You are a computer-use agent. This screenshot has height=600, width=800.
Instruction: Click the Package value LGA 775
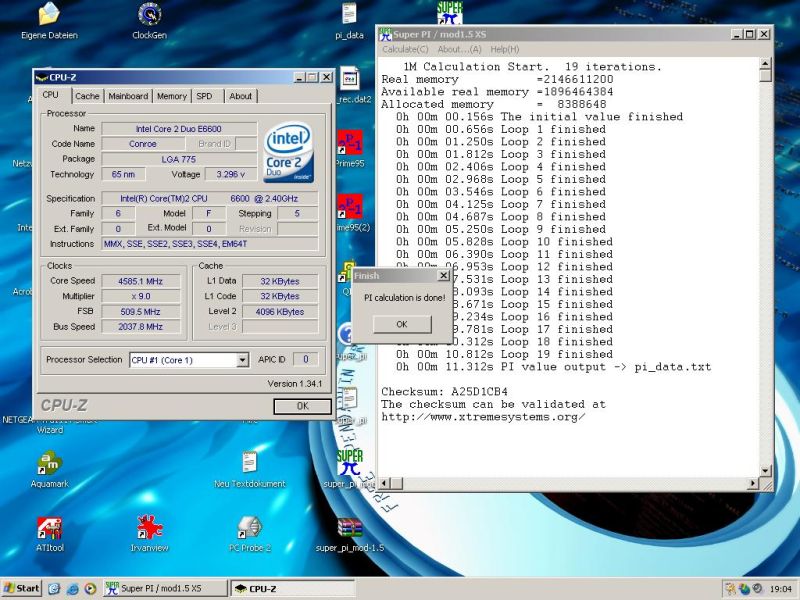179,159
